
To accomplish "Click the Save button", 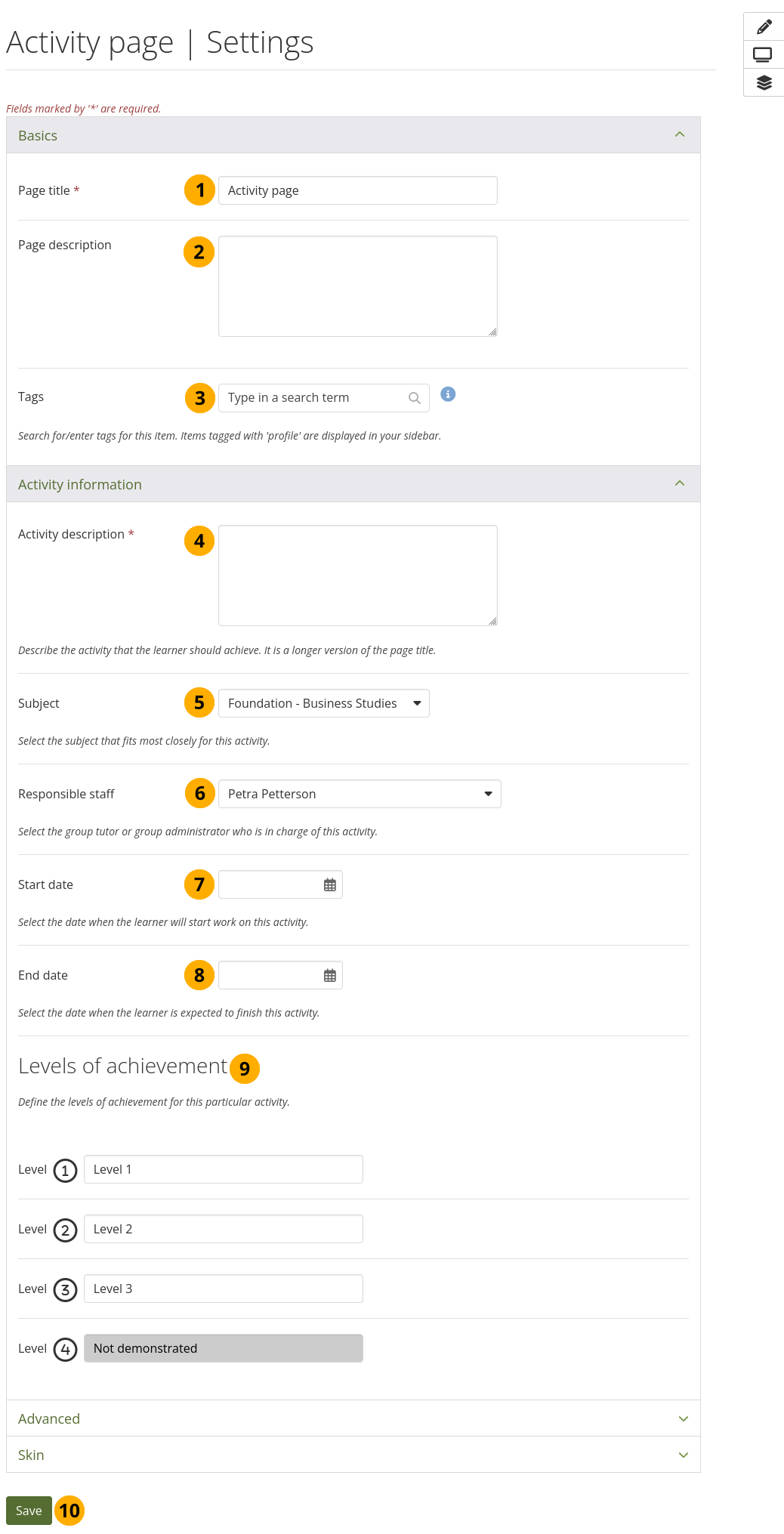I will click(29, 1511).
